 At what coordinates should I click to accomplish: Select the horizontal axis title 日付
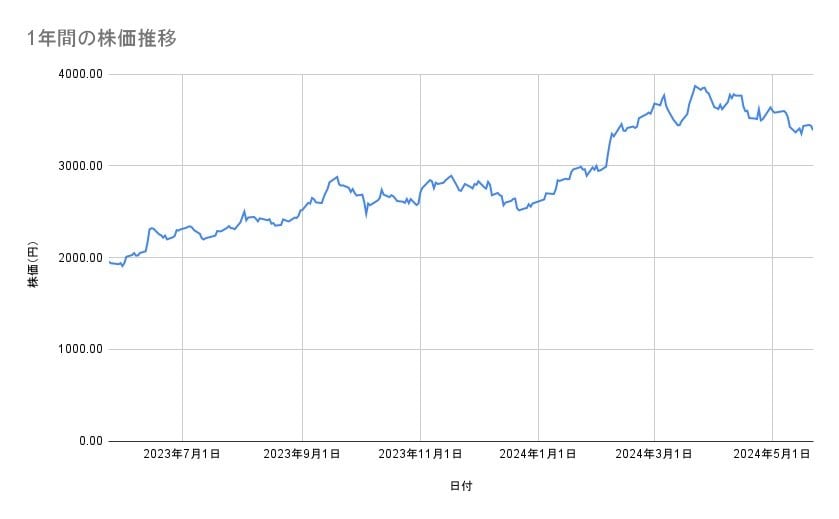click(x=461, y=486)
